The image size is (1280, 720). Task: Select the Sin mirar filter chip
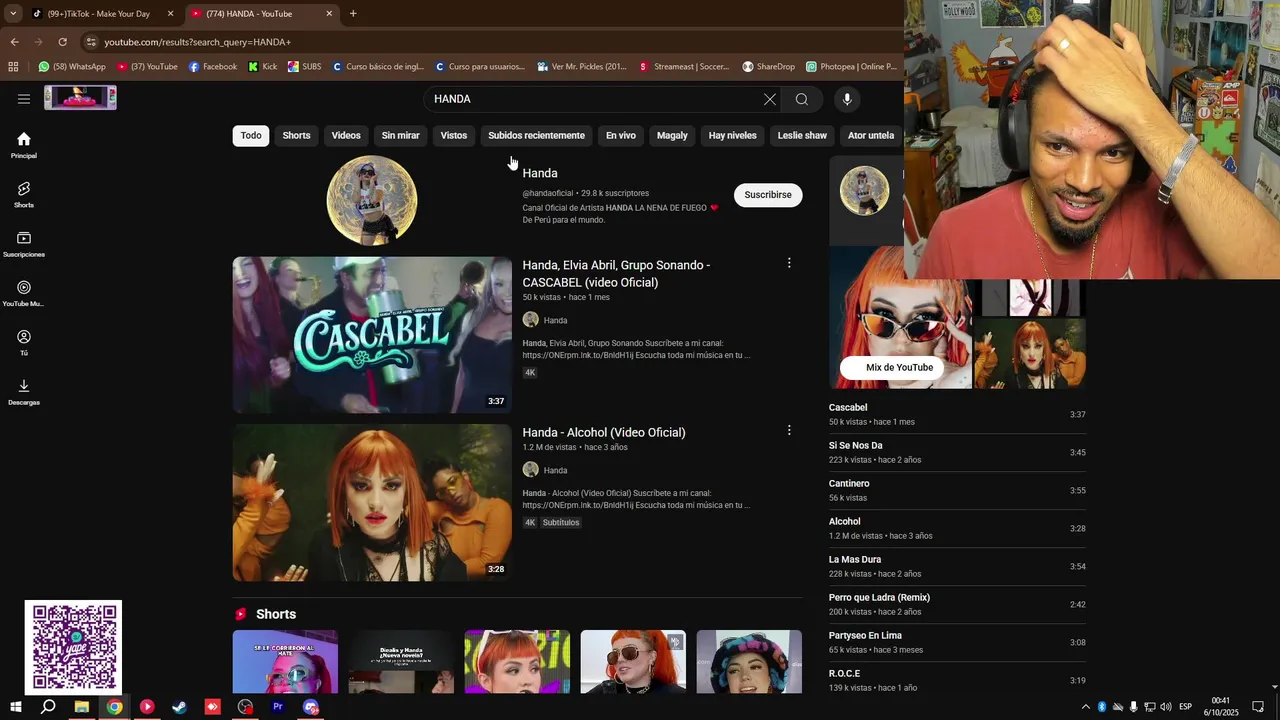point(400,135)
